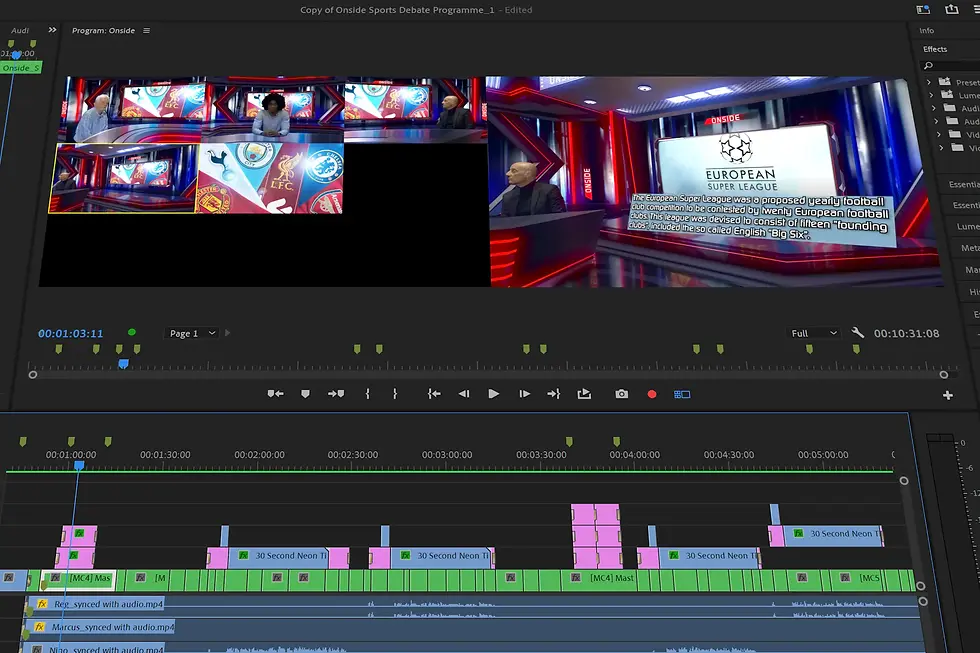Open Program monitor settings wrench
This screenshot has height=653, width=980.
858,332
